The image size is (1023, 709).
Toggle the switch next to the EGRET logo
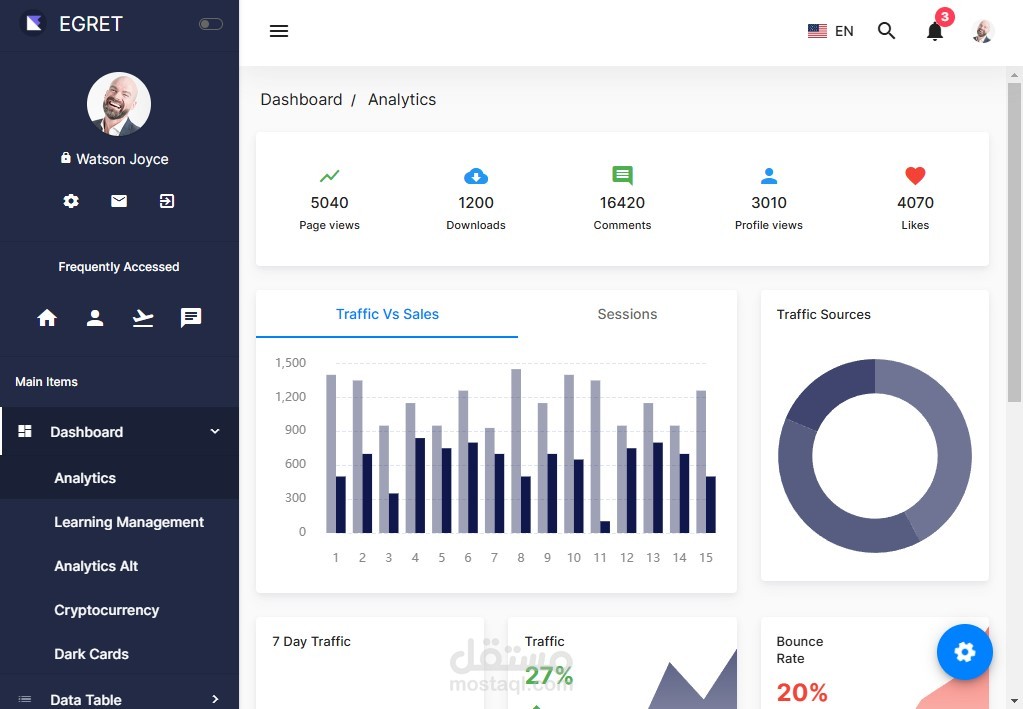tap(209, 22)
